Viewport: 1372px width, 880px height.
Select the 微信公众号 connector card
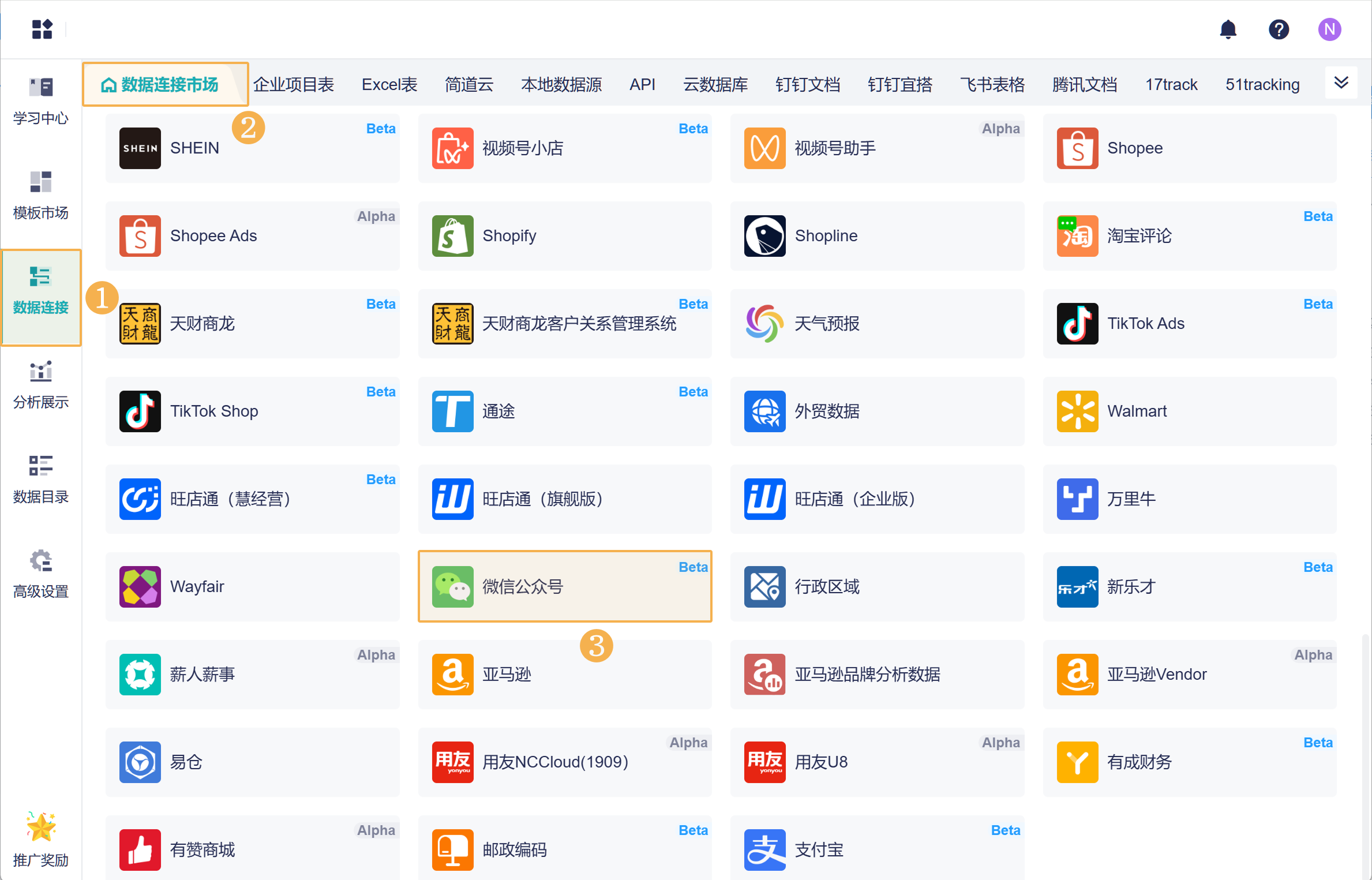point(564,586)
